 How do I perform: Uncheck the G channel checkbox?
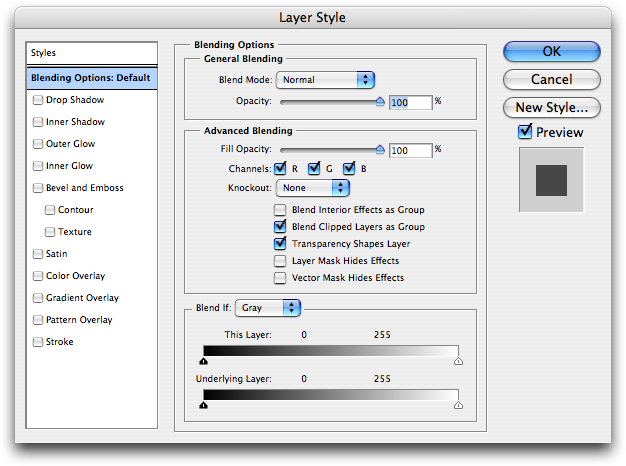[314, 169]
